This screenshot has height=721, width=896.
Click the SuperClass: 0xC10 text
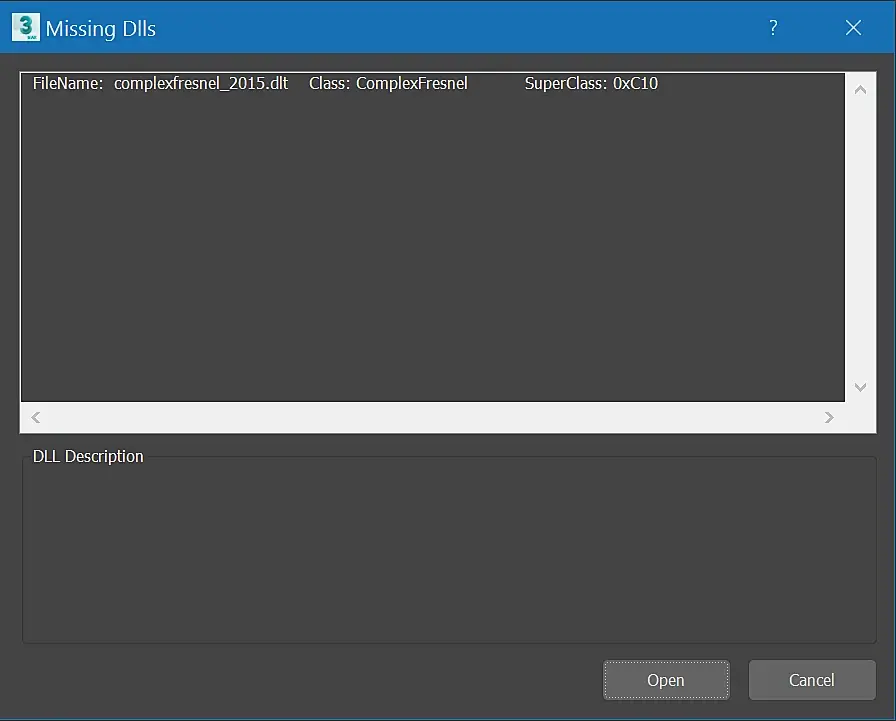coord(591,83)
